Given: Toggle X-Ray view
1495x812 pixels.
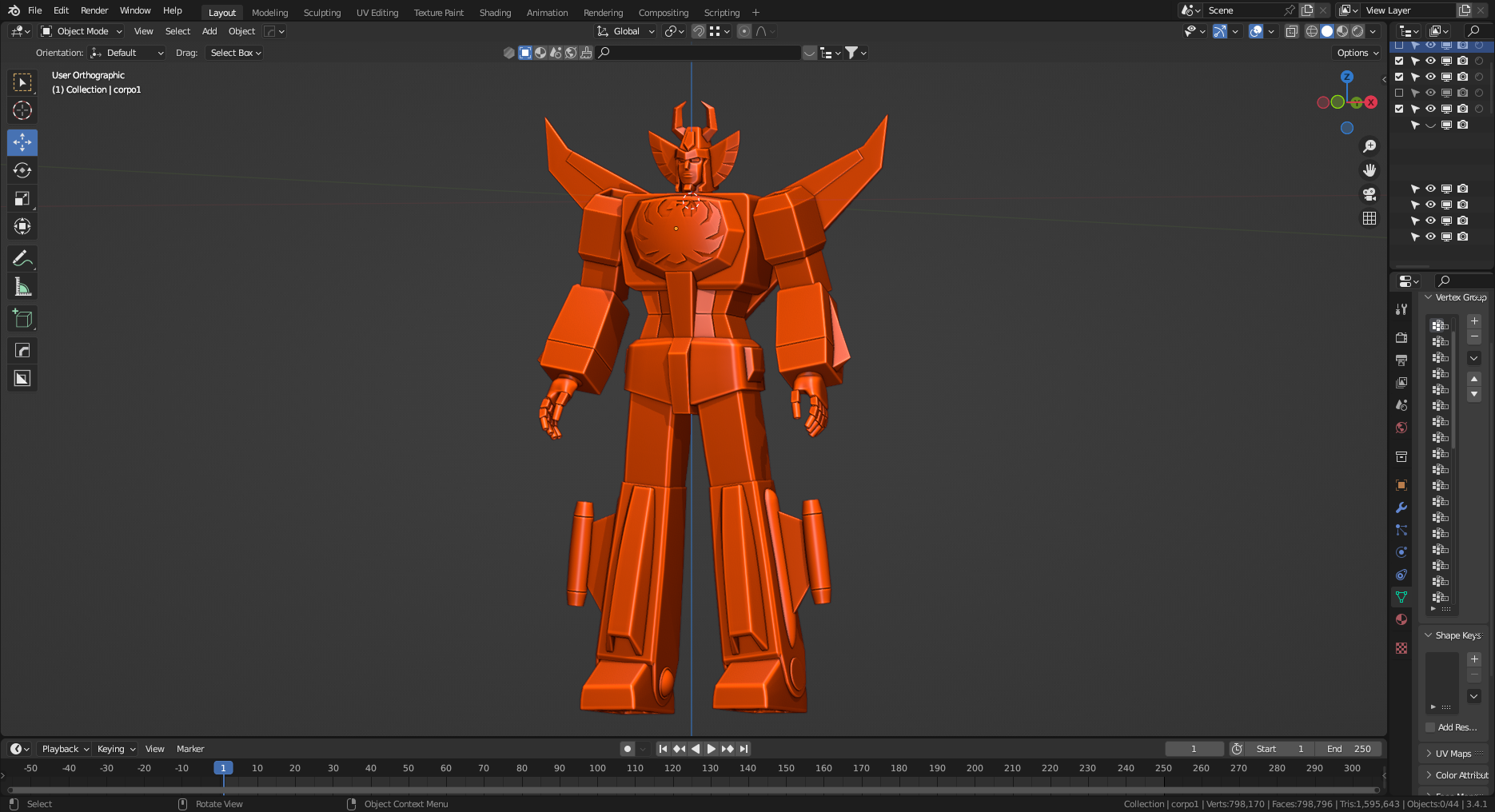Looking at the screenshot, I should (1291, 31).
